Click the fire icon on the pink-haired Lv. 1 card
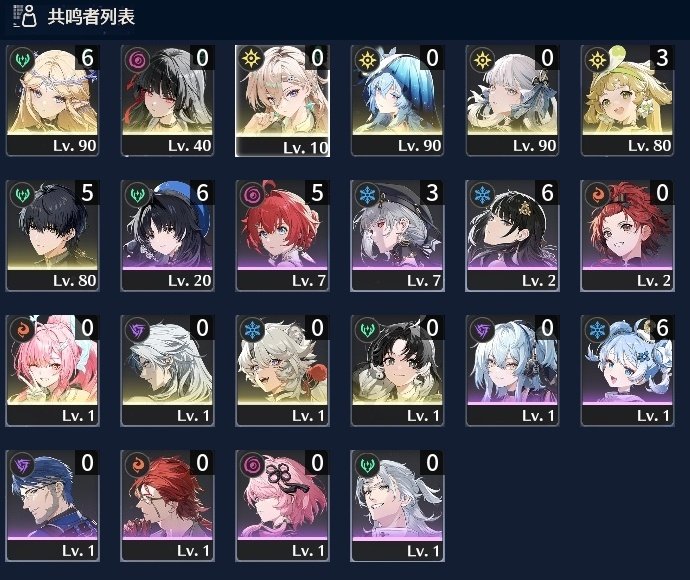This screenshot has height=580, width=690. pyautogui.click(x=22, y=330)
